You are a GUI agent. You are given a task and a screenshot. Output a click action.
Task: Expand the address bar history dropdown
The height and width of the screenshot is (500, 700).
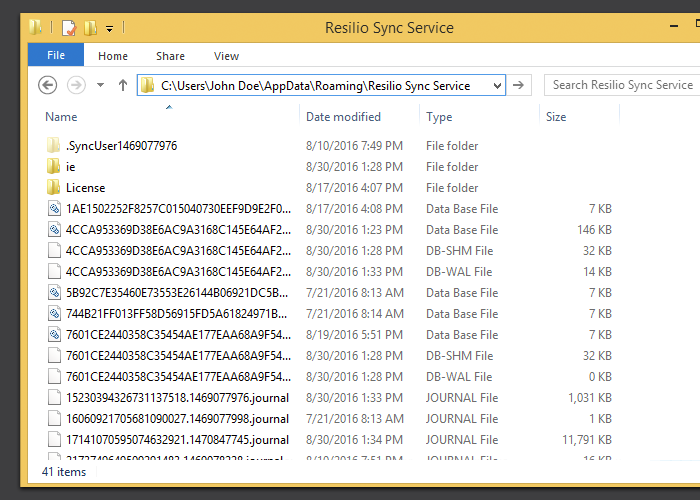point(497,85)
